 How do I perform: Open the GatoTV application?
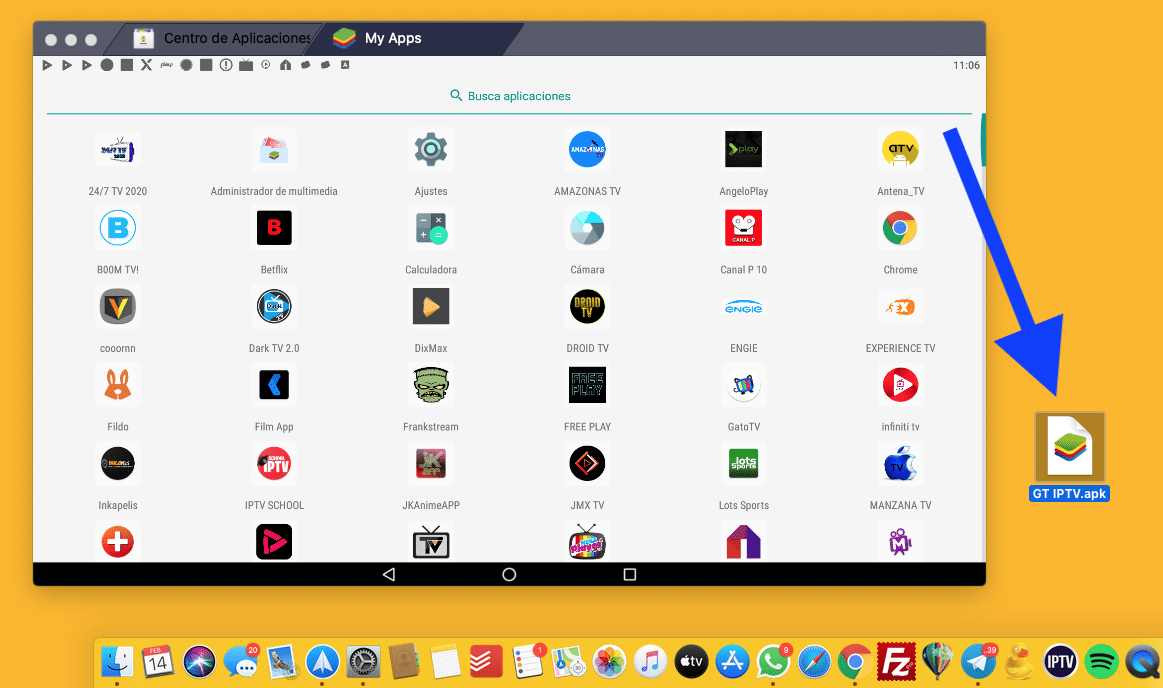tap(743, 385)
